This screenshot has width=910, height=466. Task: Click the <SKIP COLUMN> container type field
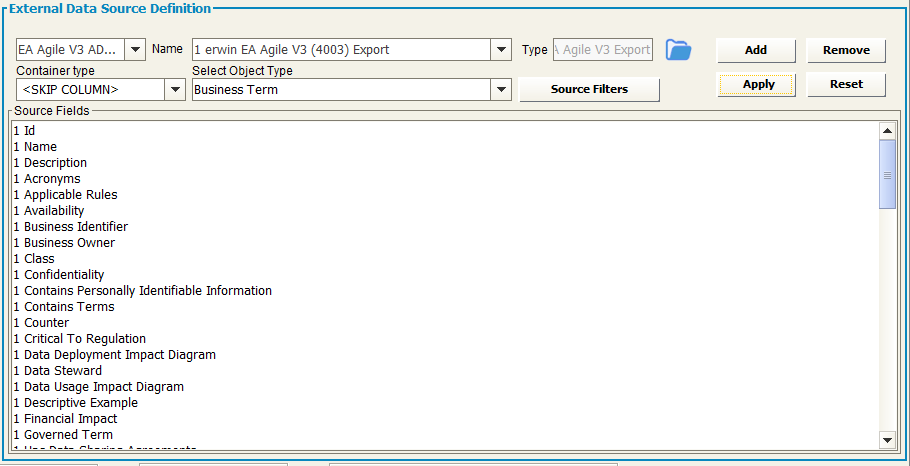[x=91, y=90]
